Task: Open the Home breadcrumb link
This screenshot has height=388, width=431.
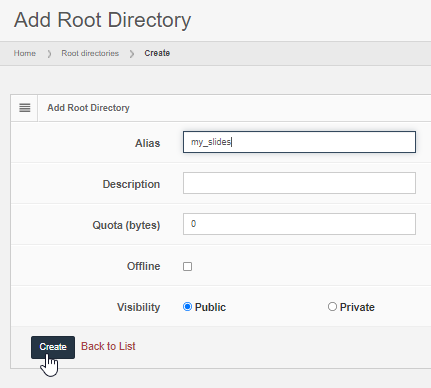Action: [x=25, y=53]
